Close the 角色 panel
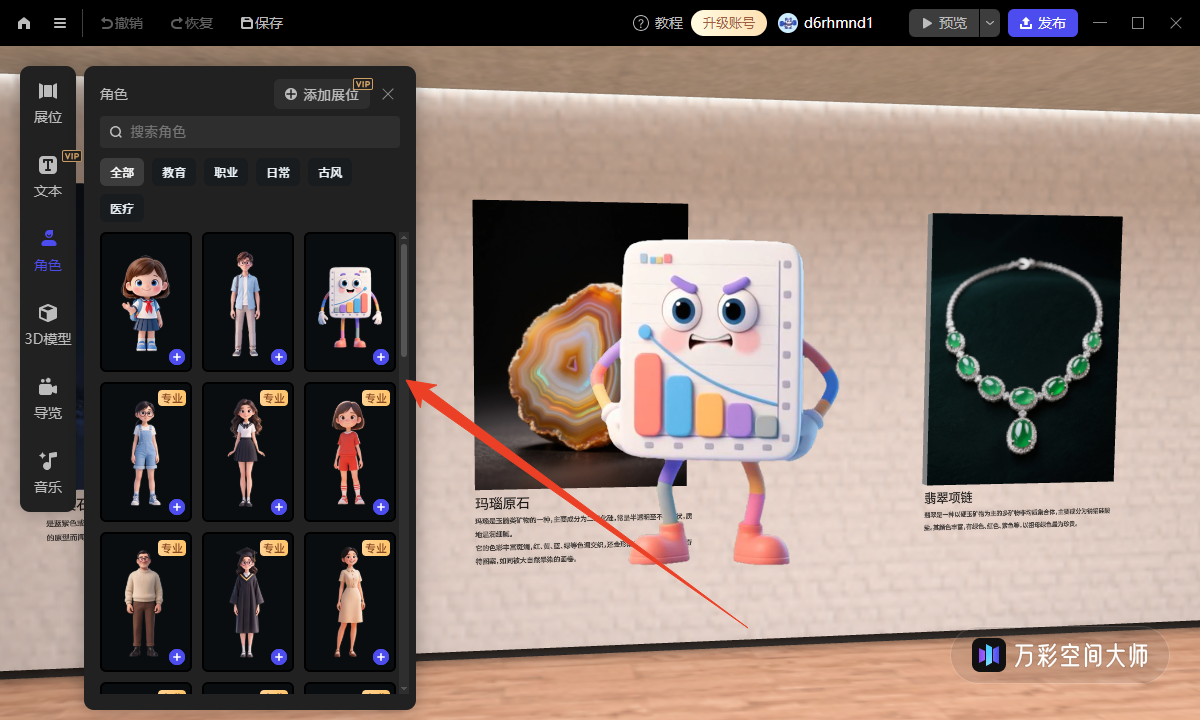This screenshot has height=720, width=1200. (x=388, y=94)
